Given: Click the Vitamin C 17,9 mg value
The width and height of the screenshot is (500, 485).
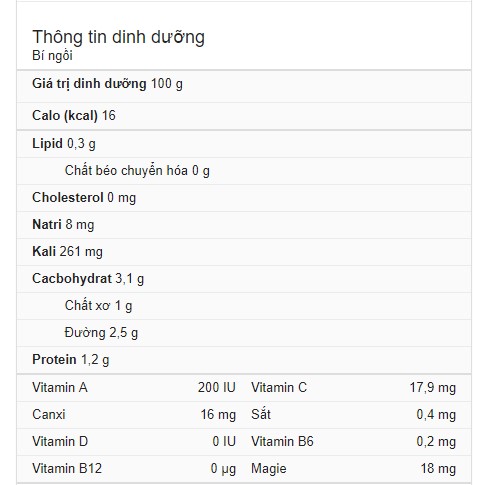Looking at the screenshot, I should (x=433, y=388).
